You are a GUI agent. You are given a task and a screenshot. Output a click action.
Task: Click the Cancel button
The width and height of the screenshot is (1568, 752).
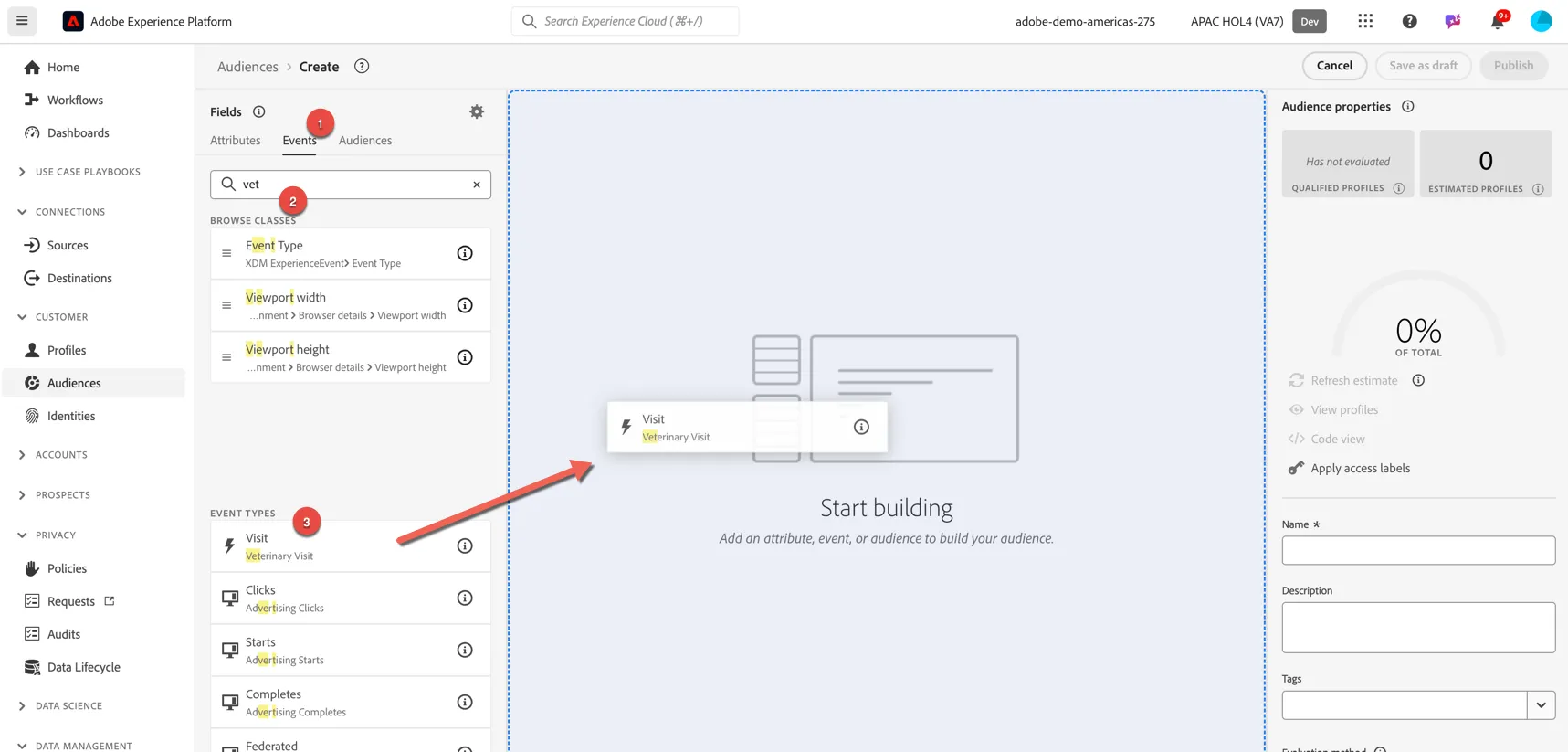(x=1334, y=66)
